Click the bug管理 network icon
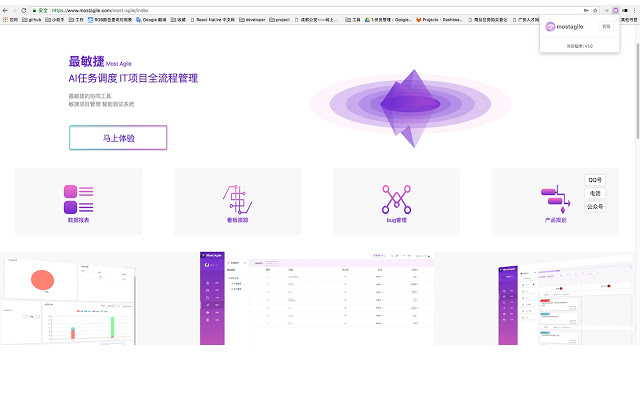The height and width of the screenshot is (400, 640). click(396, 199)
